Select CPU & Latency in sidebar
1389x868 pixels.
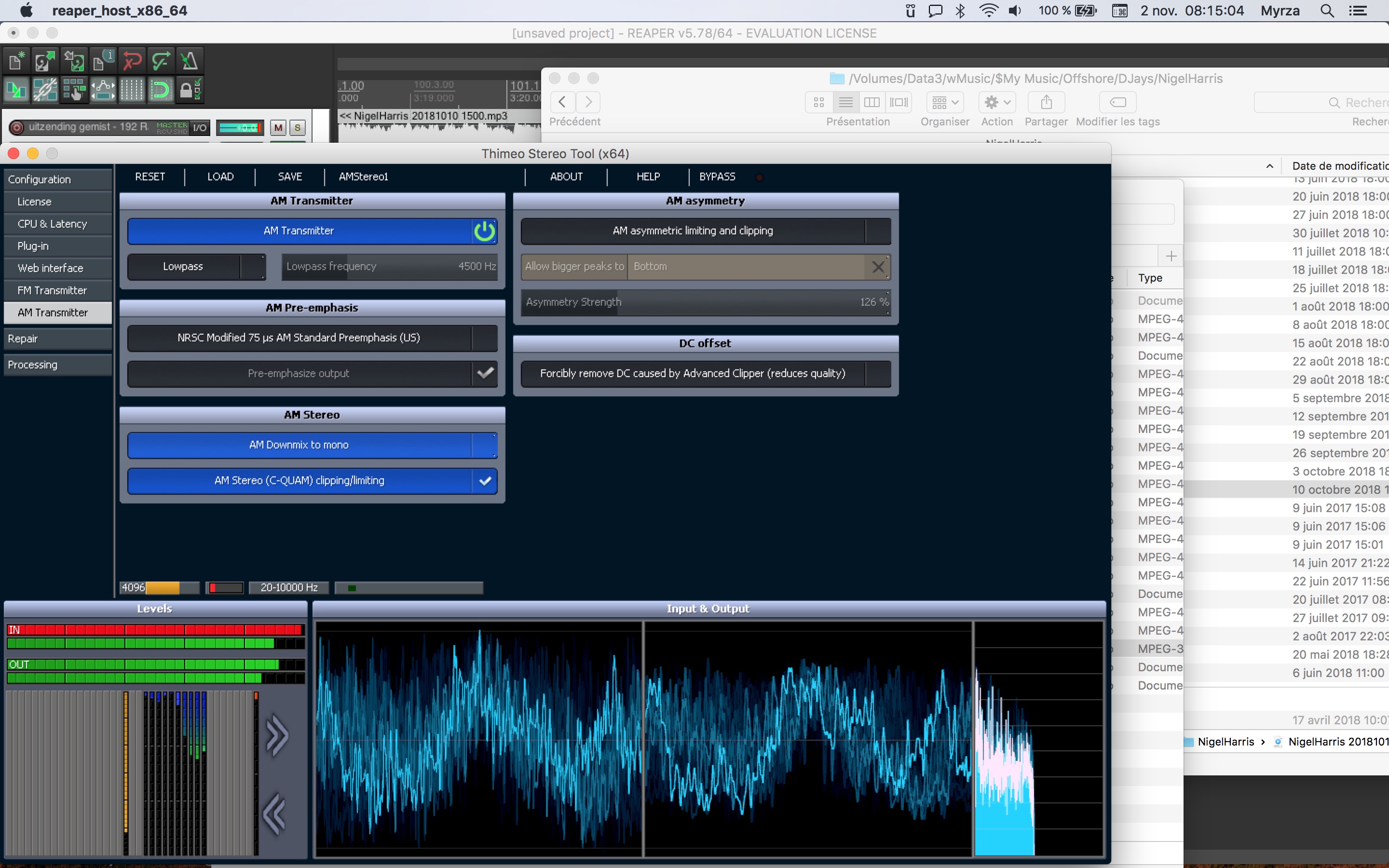(x=57, y=224)
